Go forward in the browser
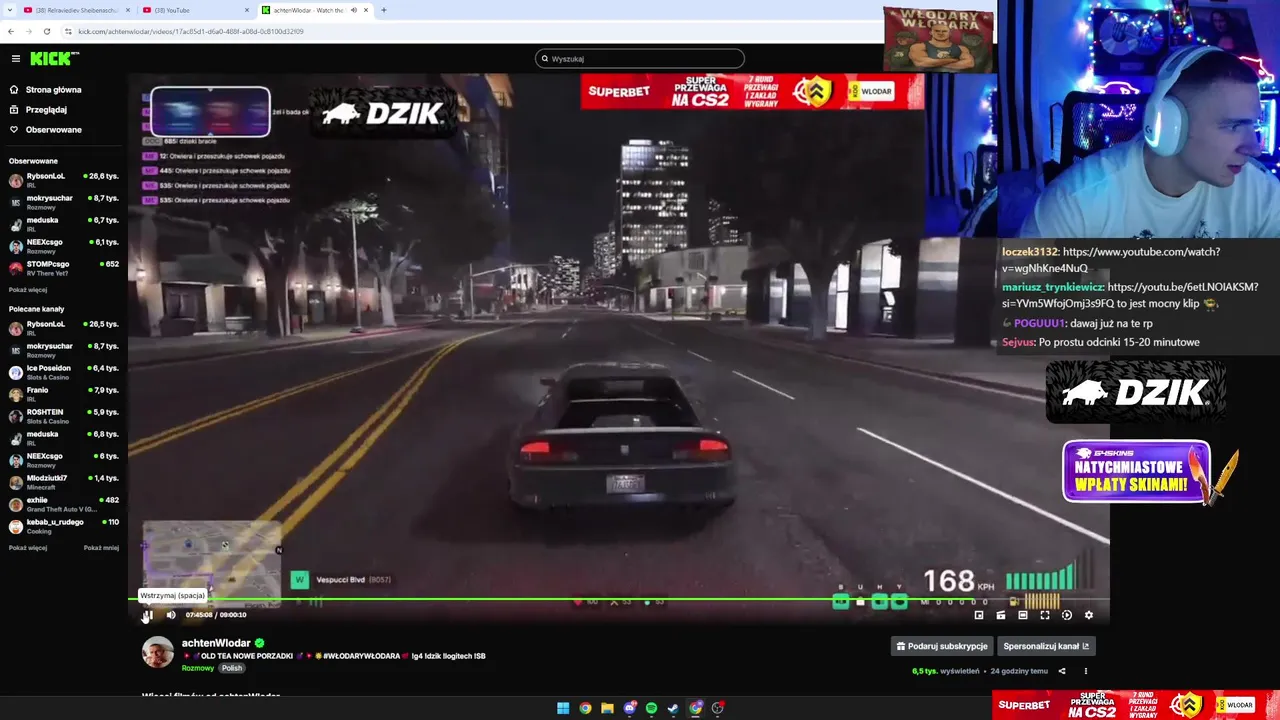The image size is (1280, 720). pos(30,31)
